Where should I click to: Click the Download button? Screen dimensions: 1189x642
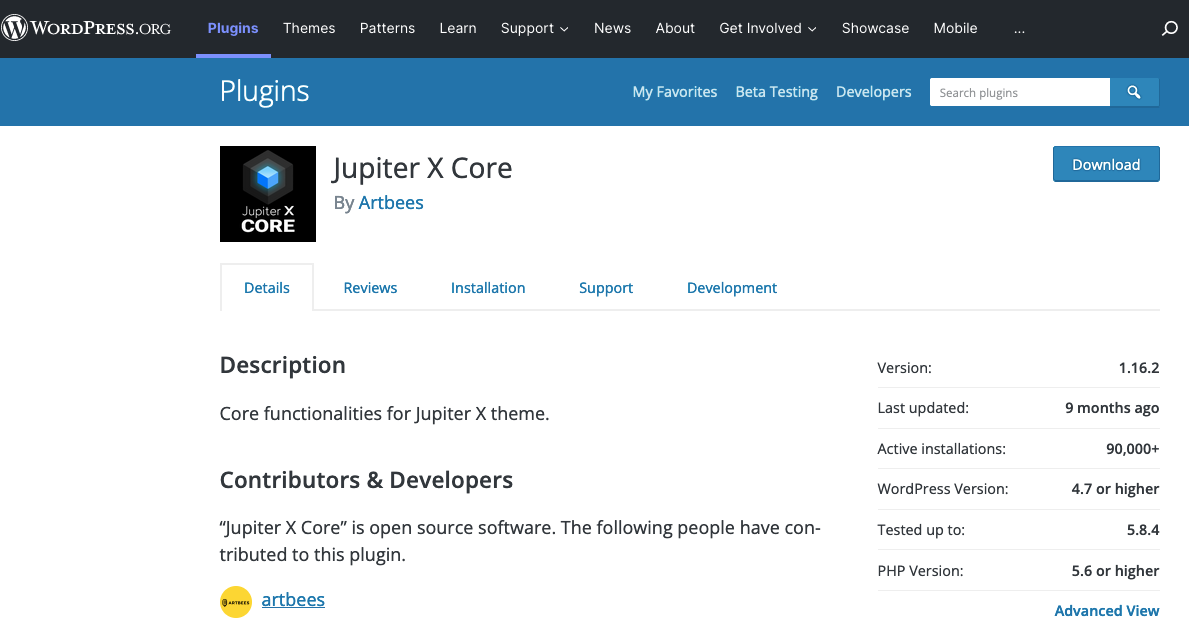tap(1106, 164)
